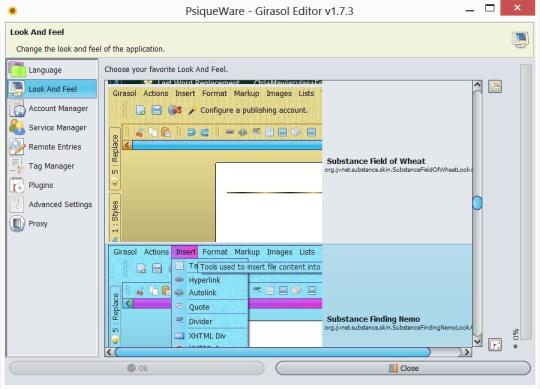Click the horizontal scrollbar's right arrow
The image size is (540, 389).
click(x=467, y=352)
